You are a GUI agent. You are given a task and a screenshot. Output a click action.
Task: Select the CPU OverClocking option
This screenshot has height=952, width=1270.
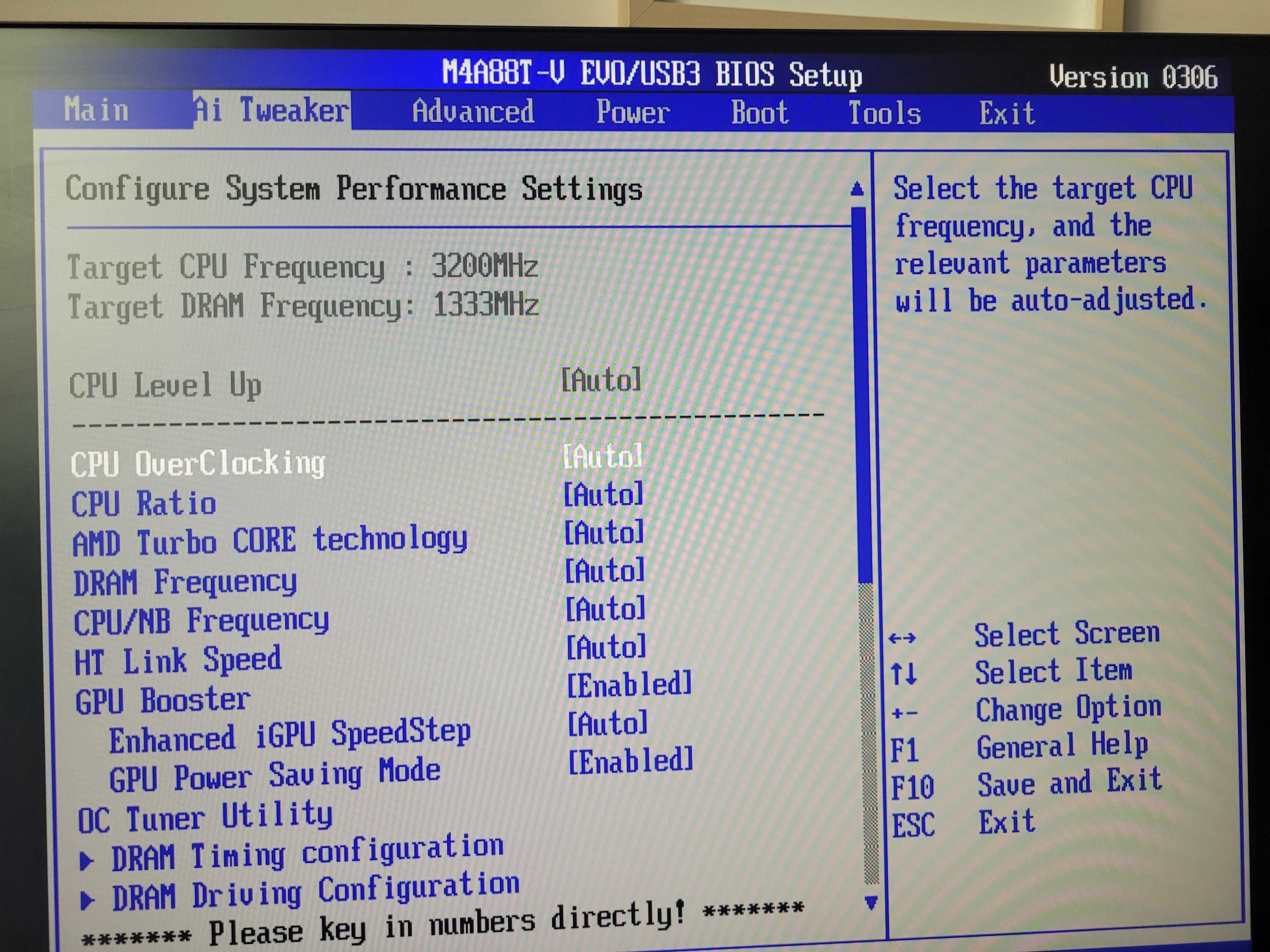tap(198, 464)
